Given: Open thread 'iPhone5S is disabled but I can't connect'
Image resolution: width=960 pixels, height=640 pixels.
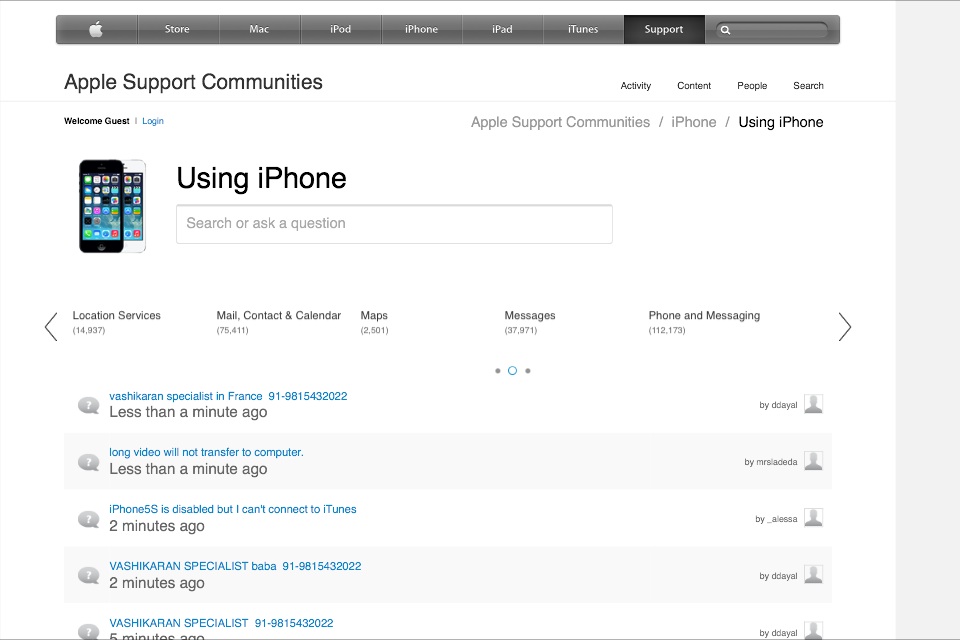Looking at the screenshot, I should [233, 510].
